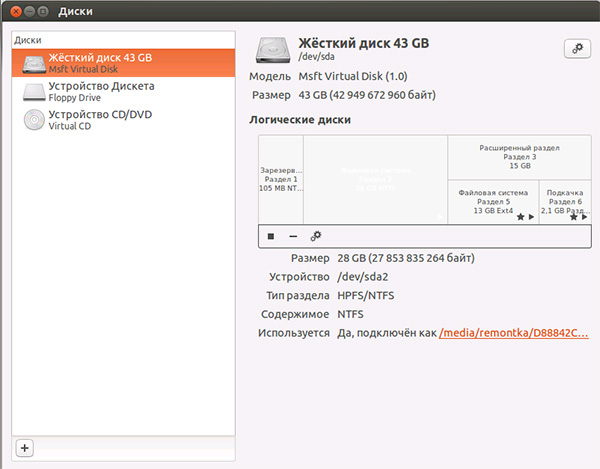Select partition Раздел 1 105 MB
600x469 pixels.
[x=281, y=179]
